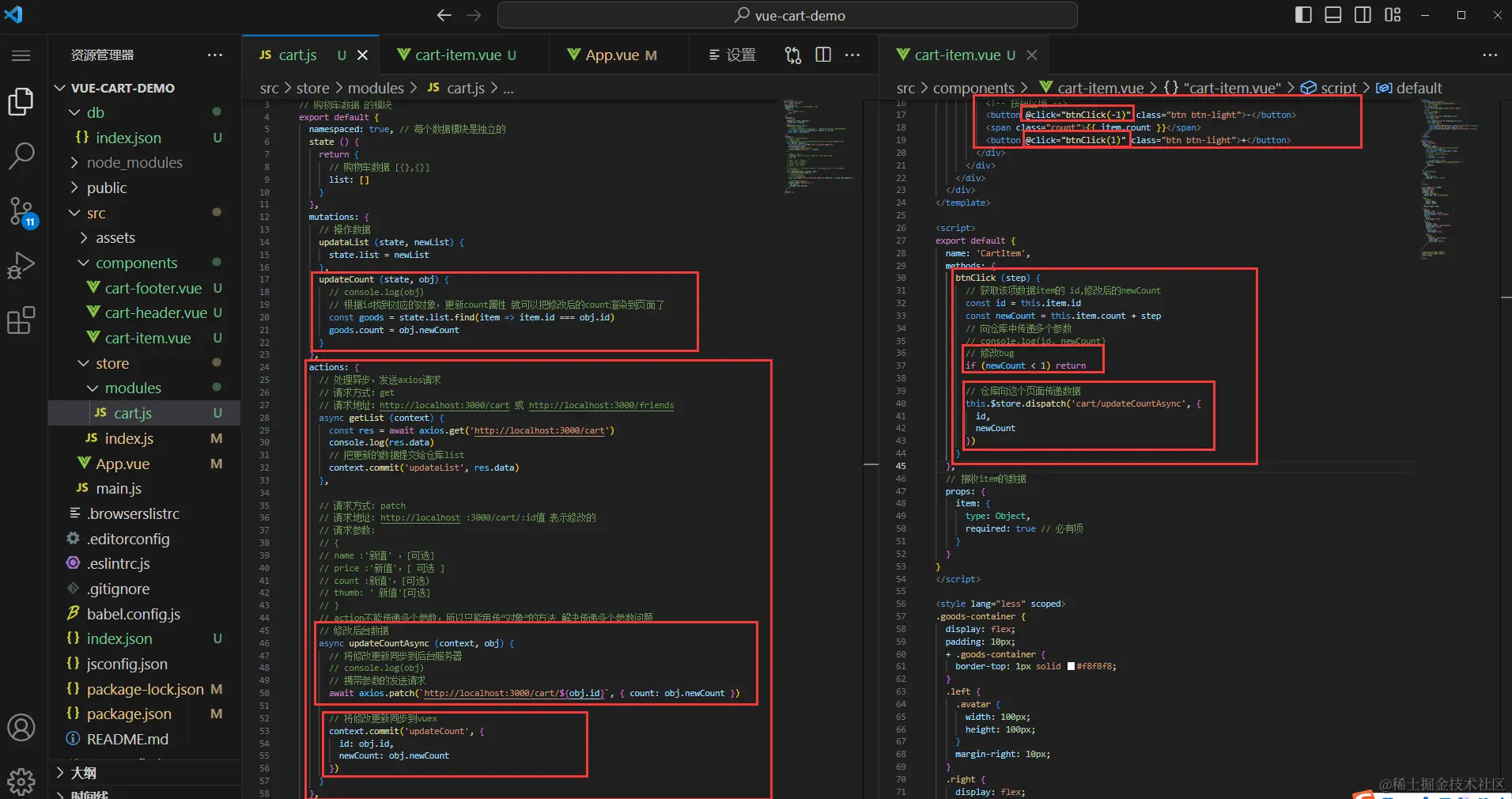Open Run and Debug view
Screen dimensions: 1512x799
coord(21,266)
